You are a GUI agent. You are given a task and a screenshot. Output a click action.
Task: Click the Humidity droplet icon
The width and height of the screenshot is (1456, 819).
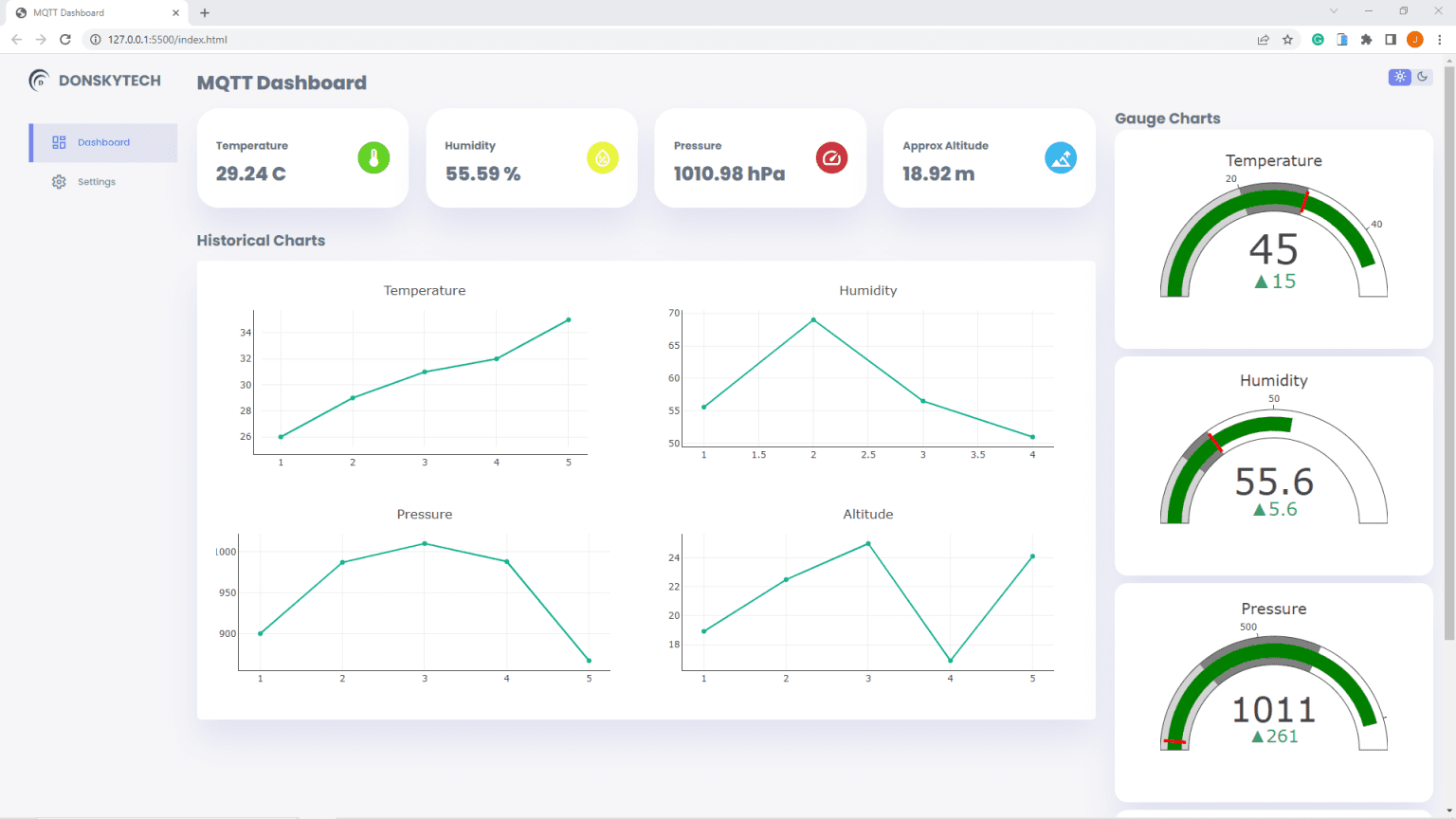click(603, 158)
